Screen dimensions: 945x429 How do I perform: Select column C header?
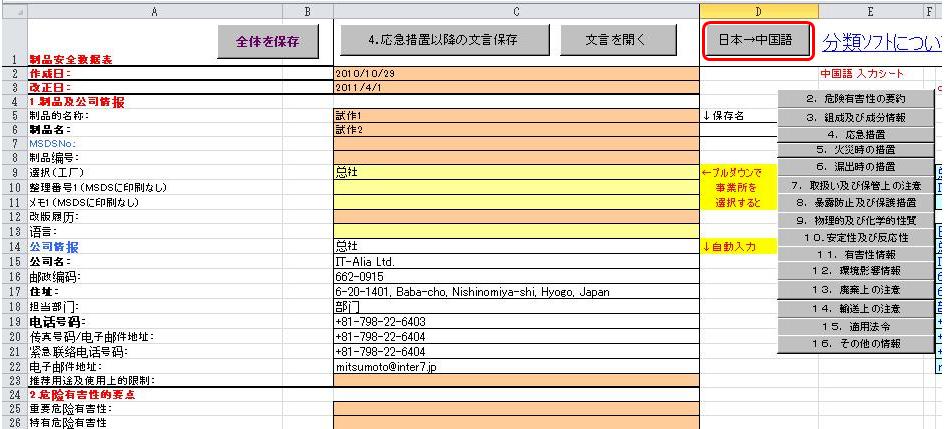(x=516, y=11)
